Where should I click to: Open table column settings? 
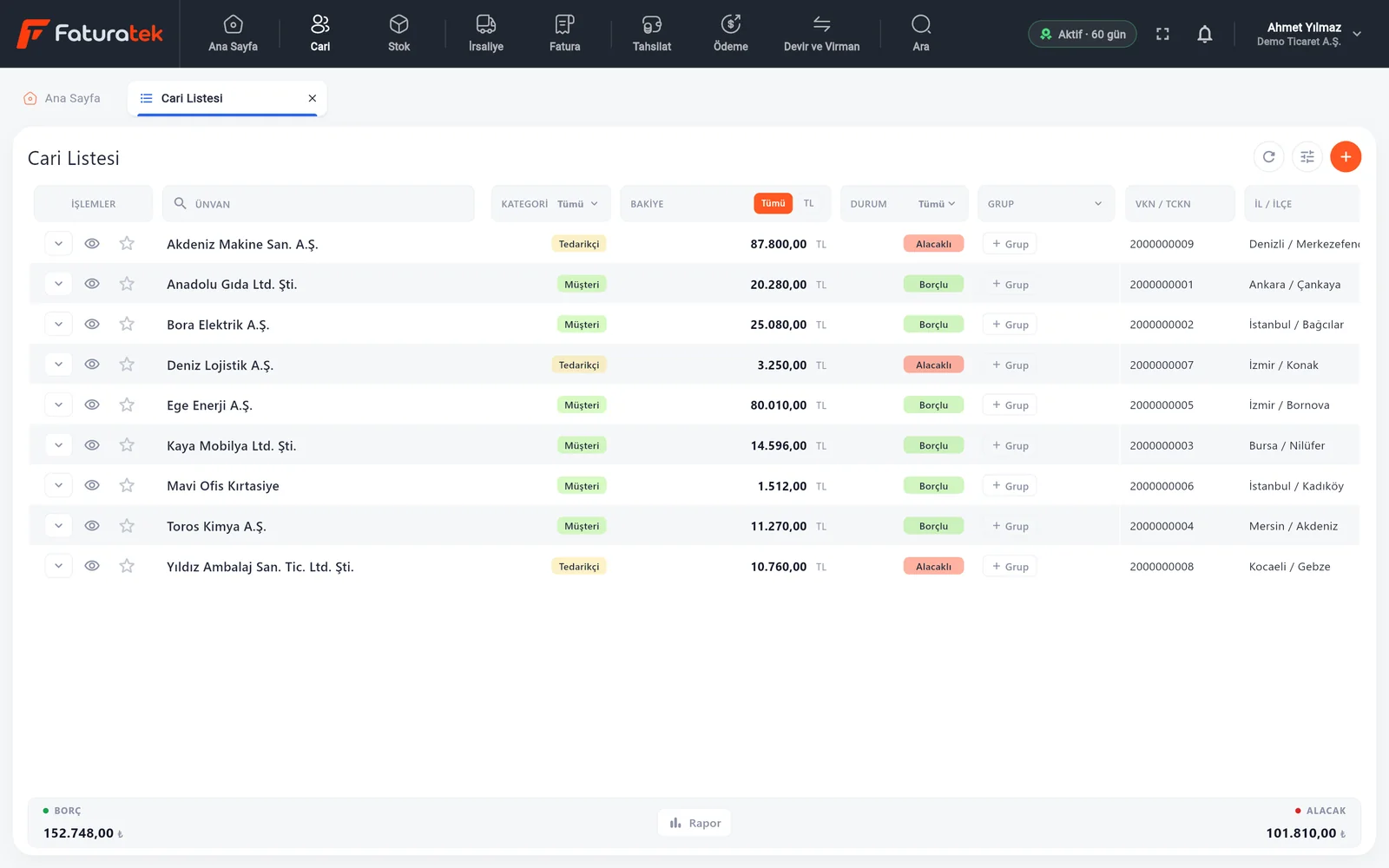coord(1307,157)
